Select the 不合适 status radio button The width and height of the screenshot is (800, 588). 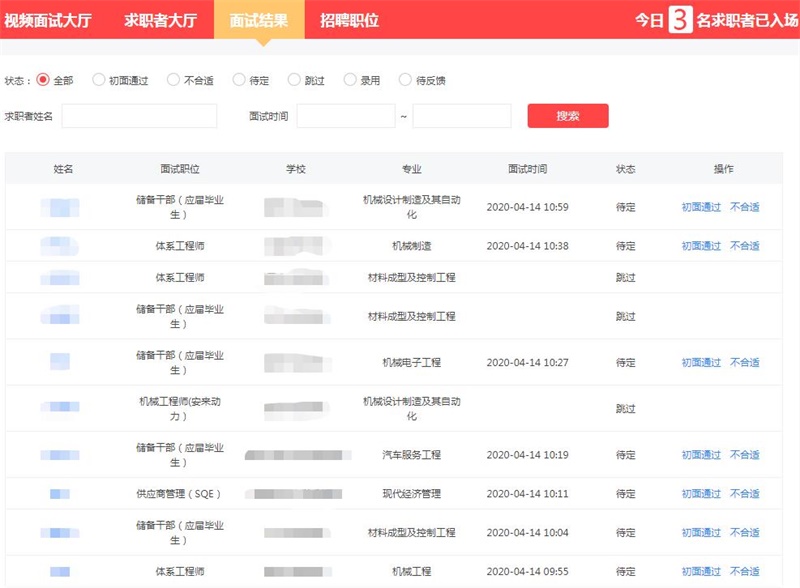(173, 80)
